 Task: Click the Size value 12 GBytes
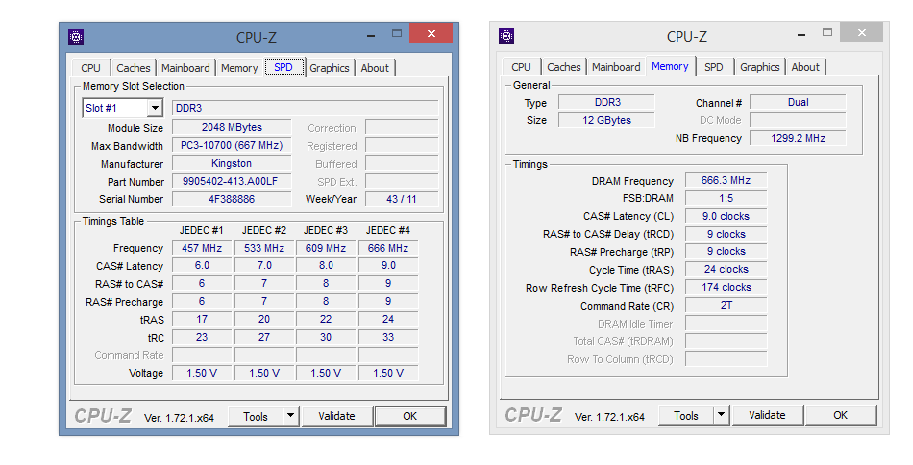pyautogui.click(x=606, y=120)
